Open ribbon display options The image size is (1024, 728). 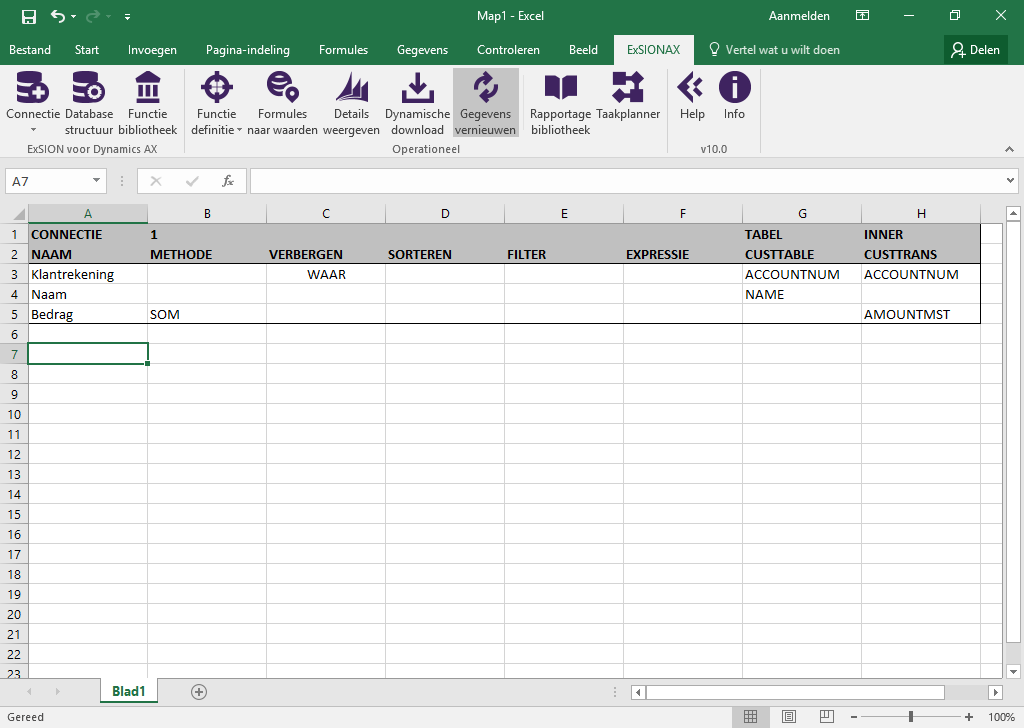[863, 16]
